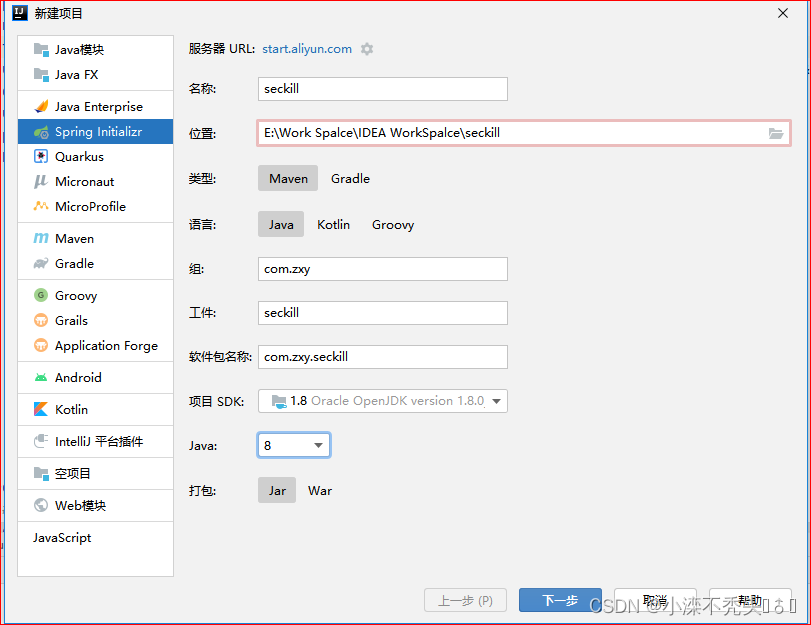Click the 名称 input field

click(x=383, y=89)
